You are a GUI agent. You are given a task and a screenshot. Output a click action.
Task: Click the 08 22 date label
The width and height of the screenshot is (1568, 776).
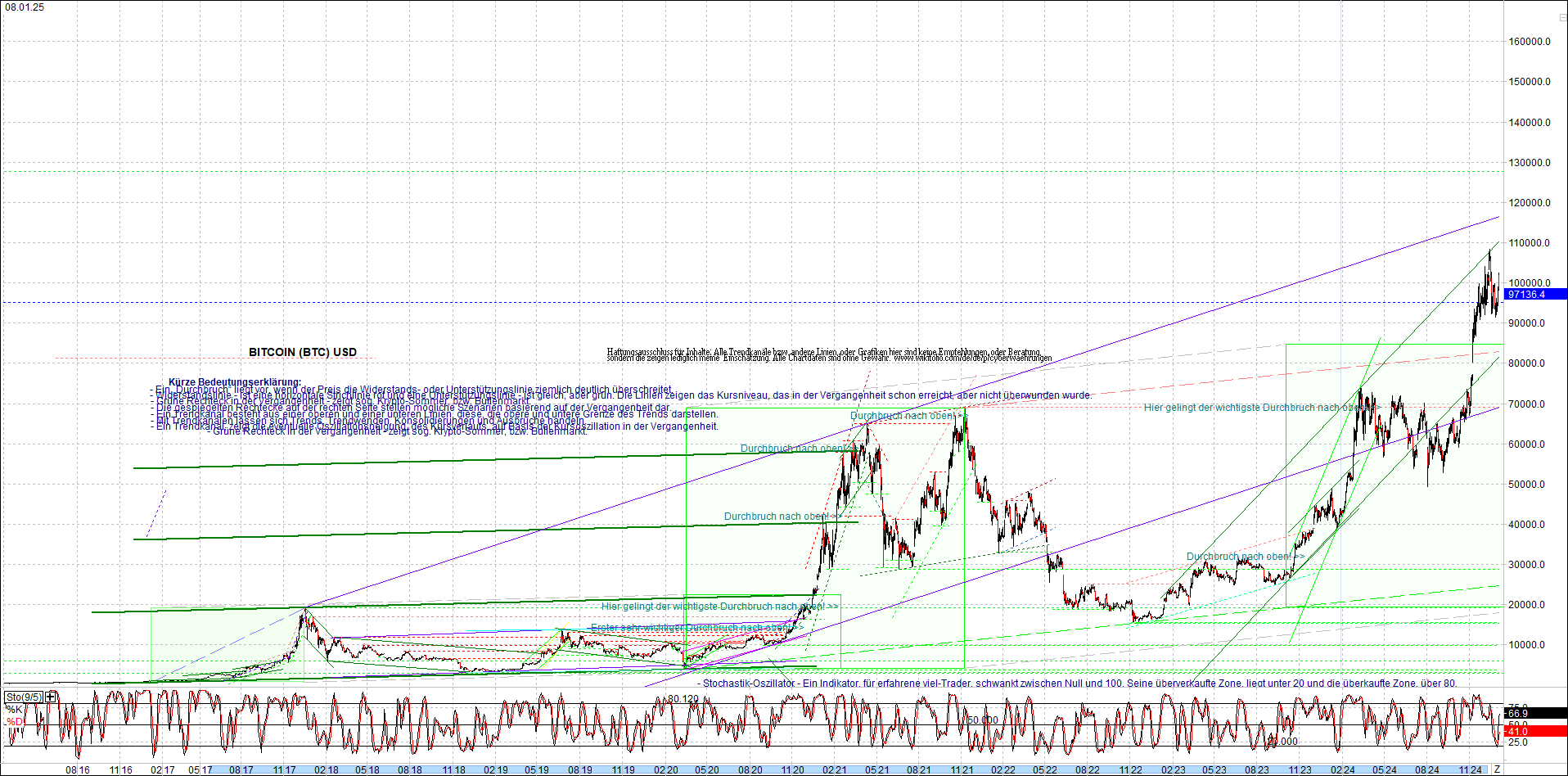pos(1087,770)
